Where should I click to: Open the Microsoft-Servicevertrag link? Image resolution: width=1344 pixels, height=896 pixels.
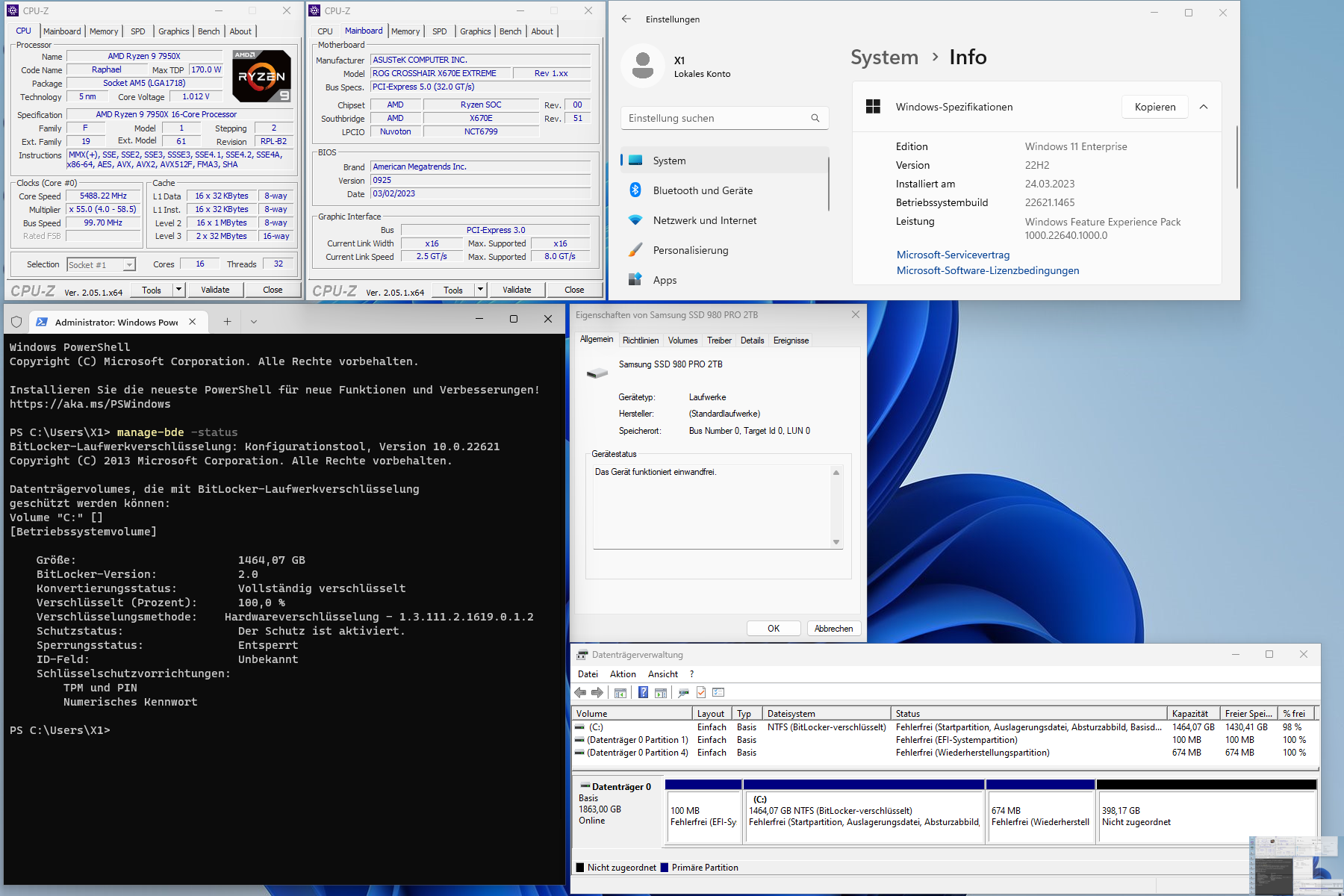pyautogui.click(x=953, y=255)
